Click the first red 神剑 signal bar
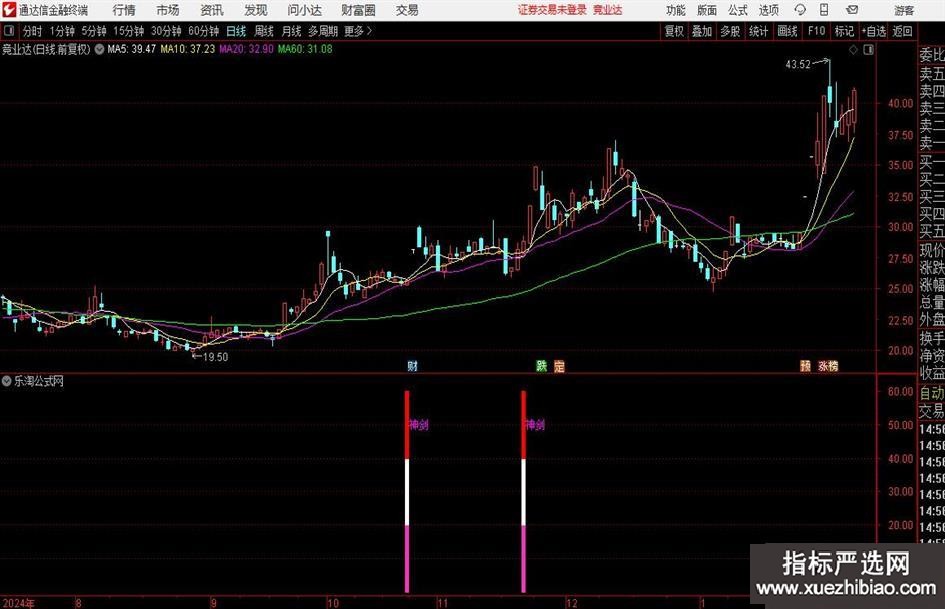This screenshot has height=609, width=945. click(x=407, y=425)
